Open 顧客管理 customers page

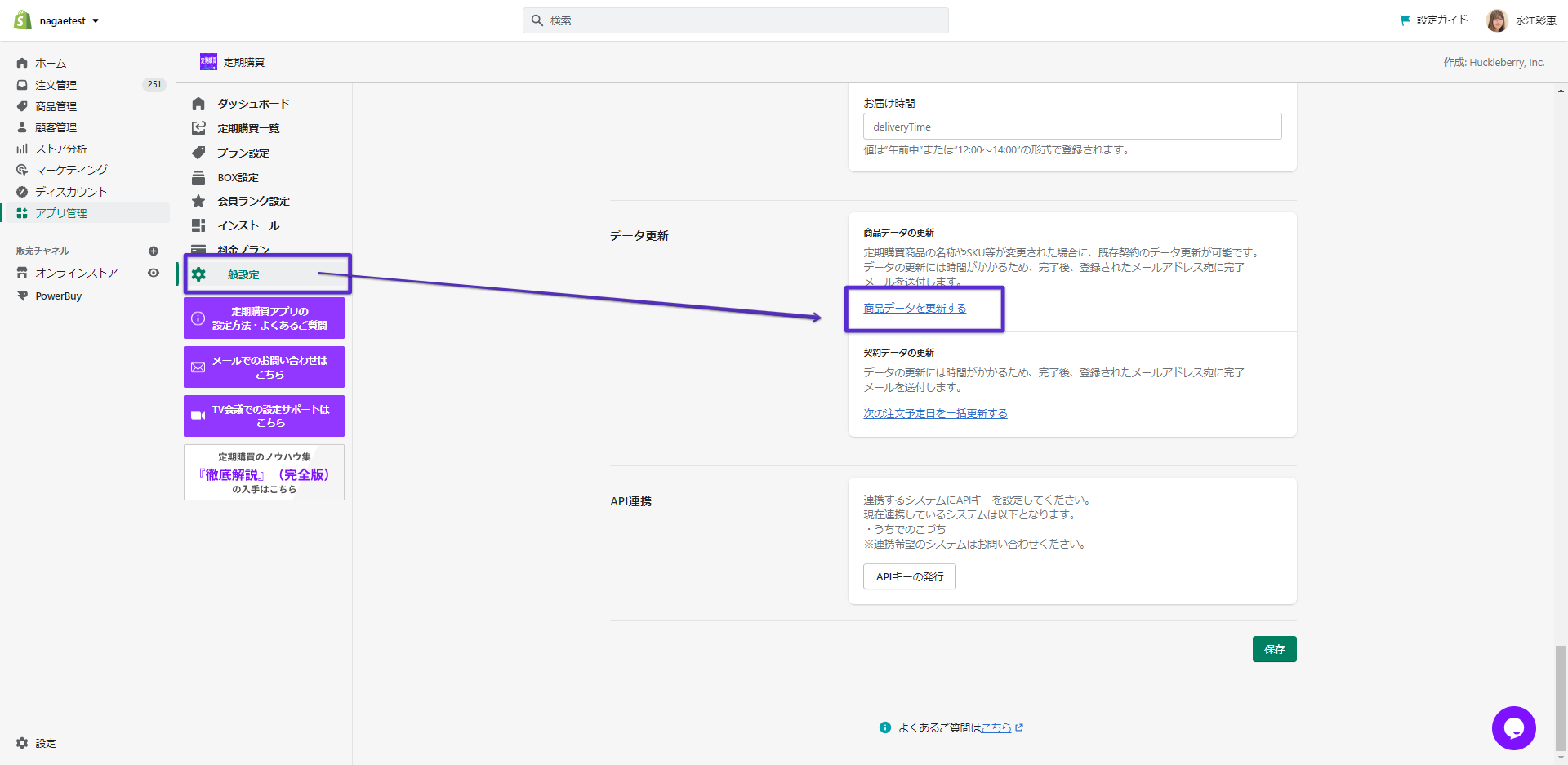click(56, 127)
